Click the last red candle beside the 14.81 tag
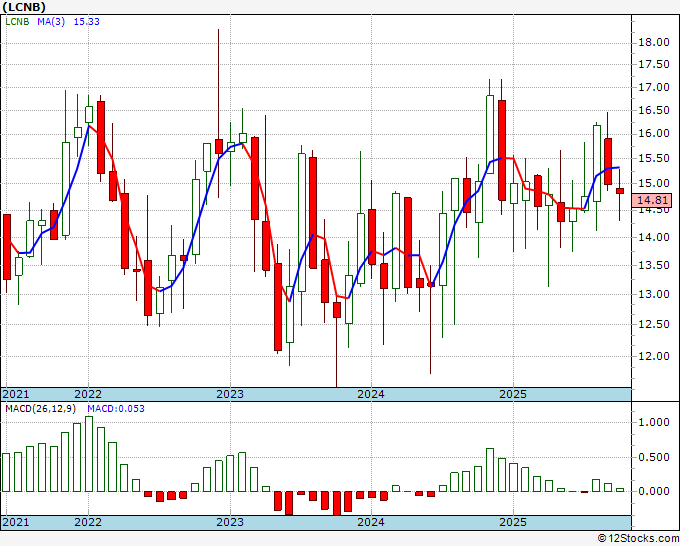This screenshot has height=546, width=680. click(x=620, y=191)
